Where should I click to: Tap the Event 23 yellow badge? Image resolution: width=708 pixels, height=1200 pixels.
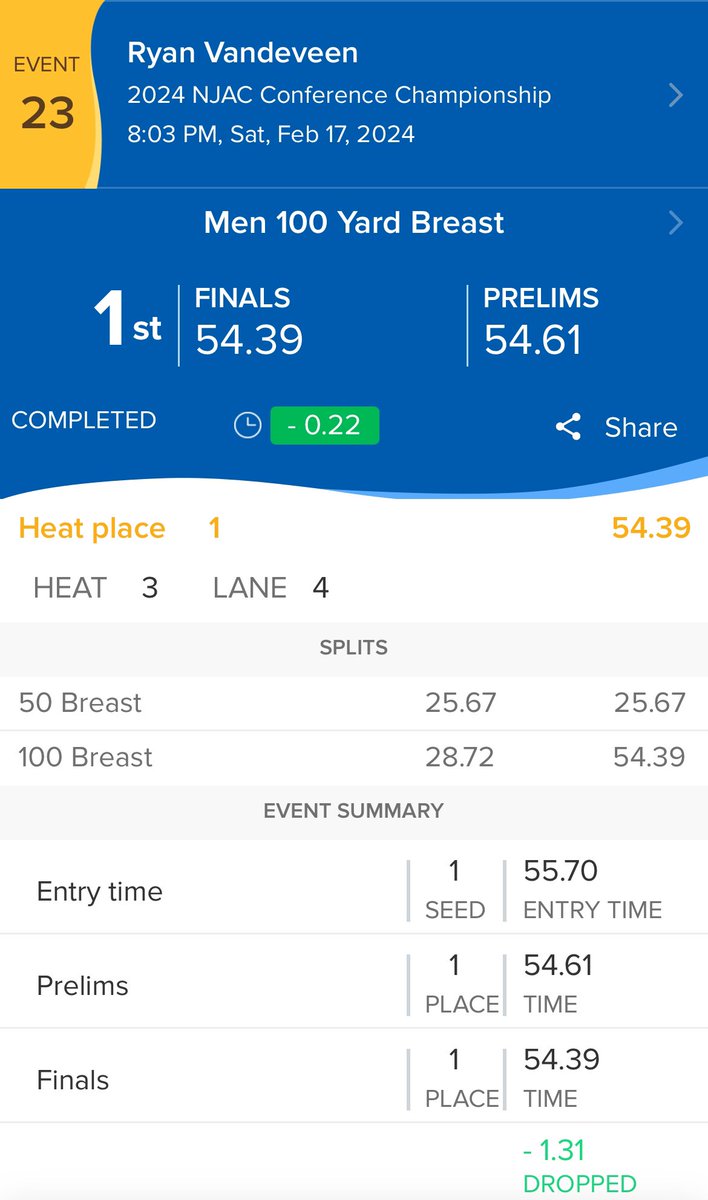pyautogui.click(x=46, y=95)
